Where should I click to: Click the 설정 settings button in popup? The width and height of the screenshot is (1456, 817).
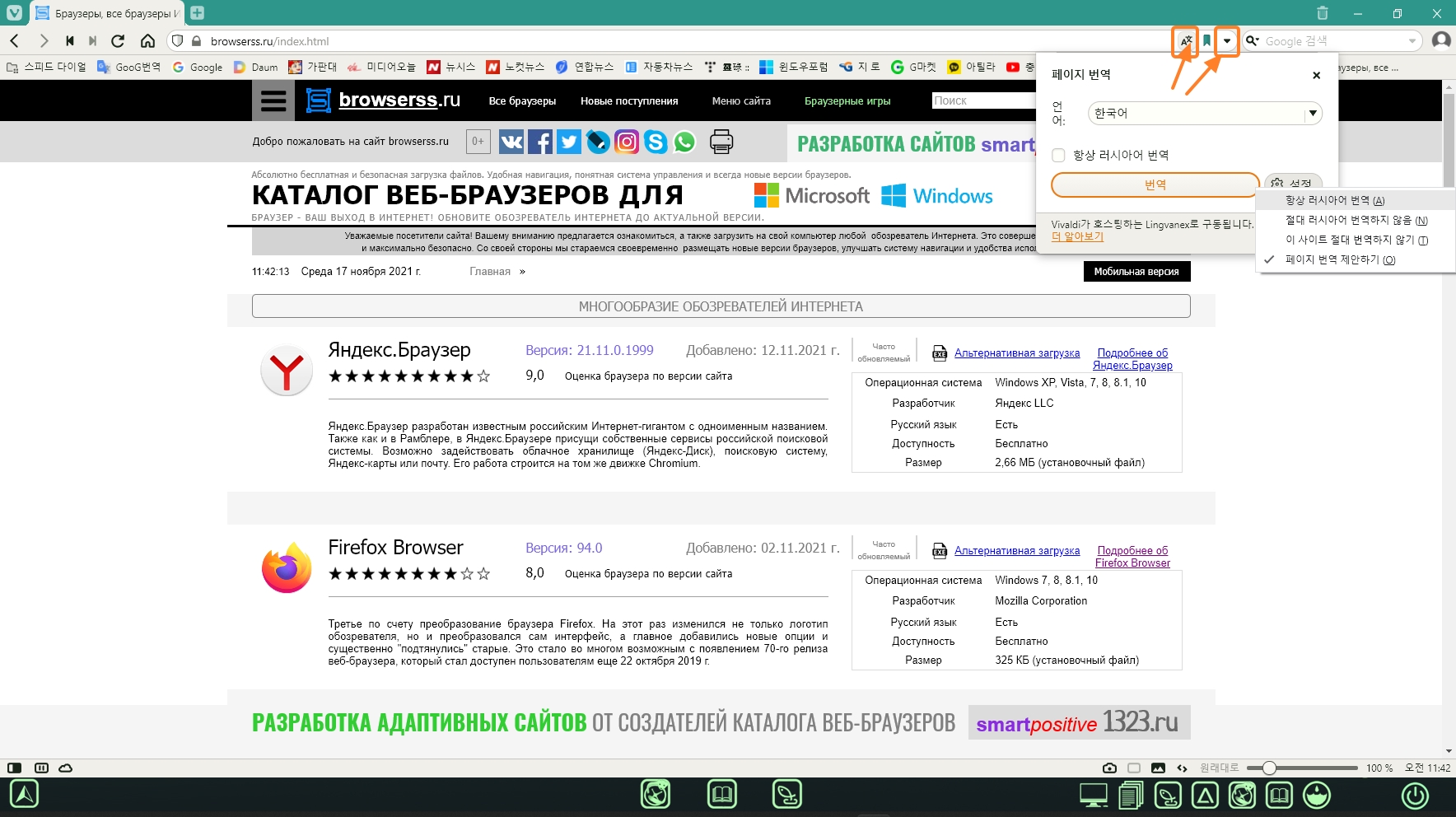click(x=1293, y=183)
